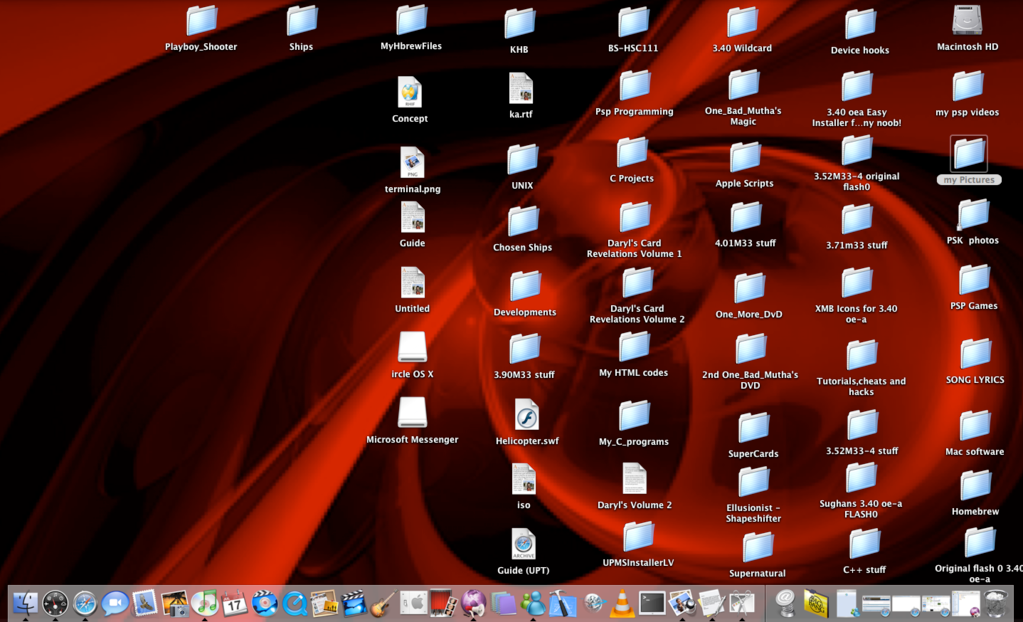The height and width of the screenshot is (622, 1023).
Task: Click the Microsoft Messenger disk icon
Action: (x=412, y=412)
